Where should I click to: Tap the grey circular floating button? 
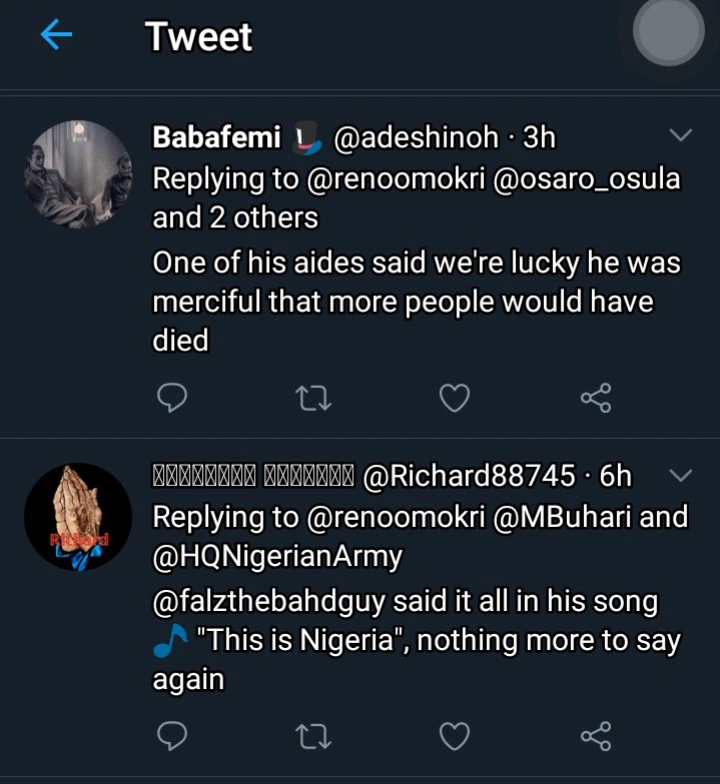pos(668,32)
